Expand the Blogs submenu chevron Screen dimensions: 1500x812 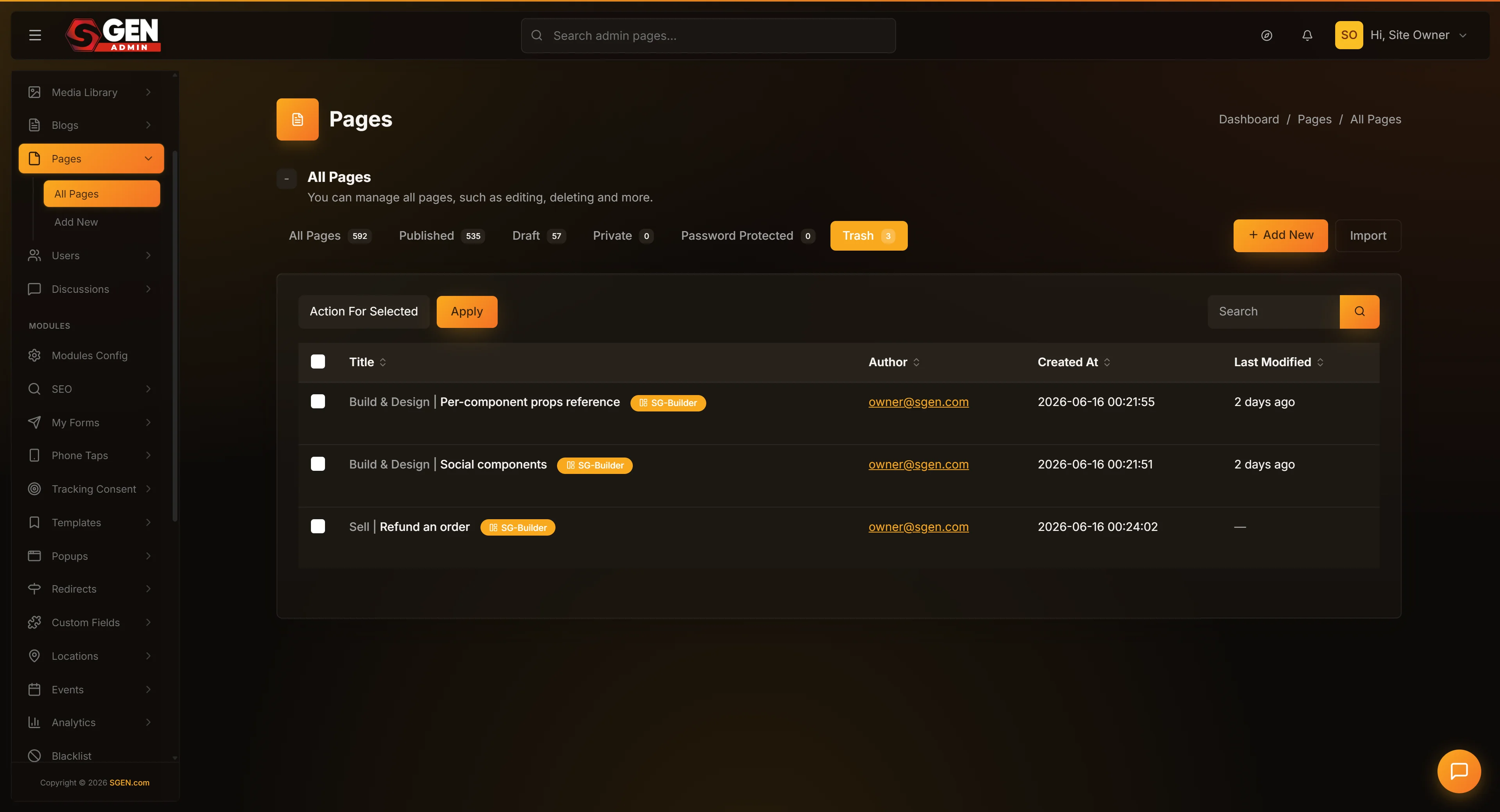[x=148, y=125]
